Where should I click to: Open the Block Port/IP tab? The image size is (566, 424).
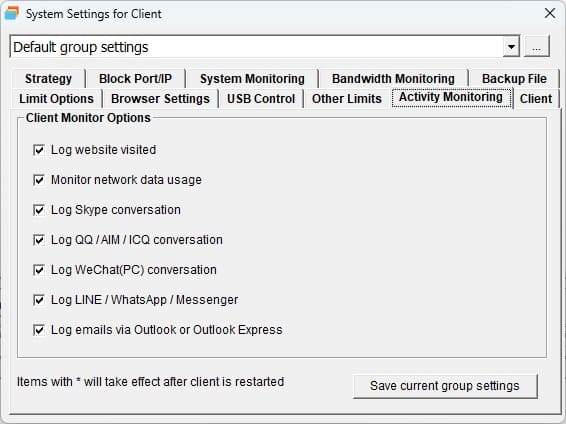click(x=135, y=79)
